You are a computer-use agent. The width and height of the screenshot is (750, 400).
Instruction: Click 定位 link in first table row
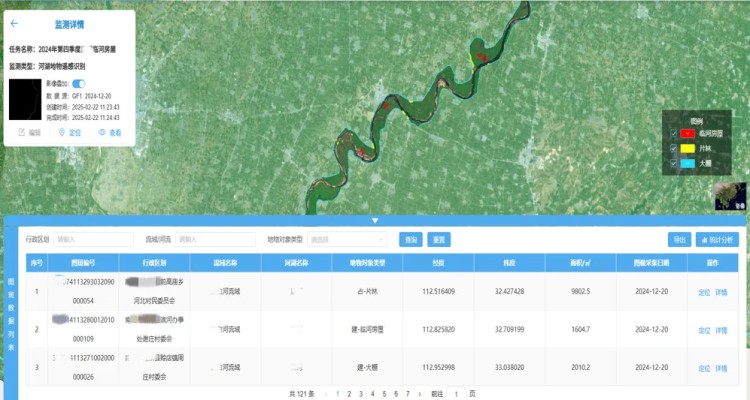pyautogui.click(x=704, y=292)
